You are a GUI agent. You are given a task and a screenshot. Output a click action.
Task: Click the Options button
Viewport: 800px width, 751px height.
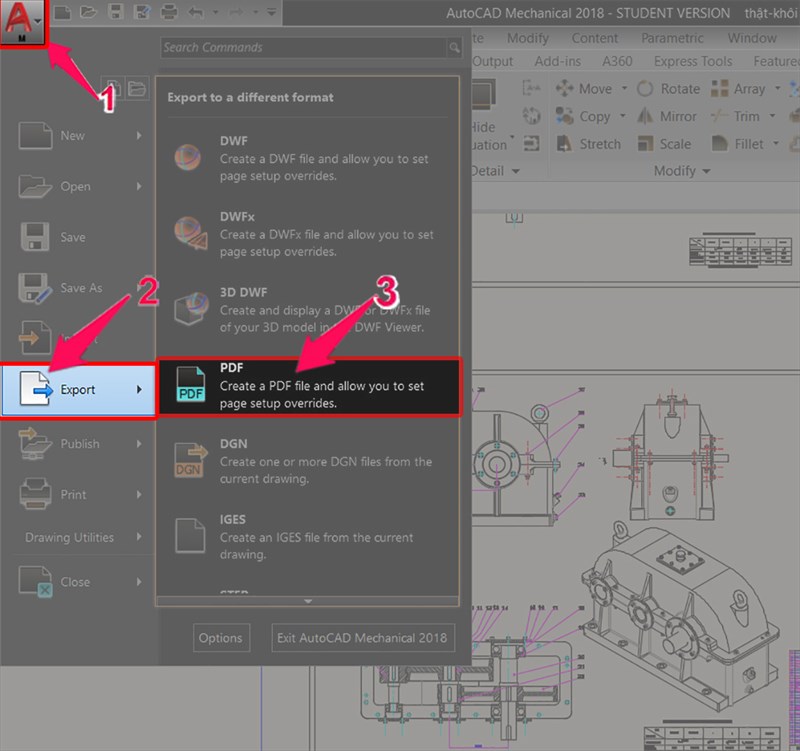pos(221,638)
